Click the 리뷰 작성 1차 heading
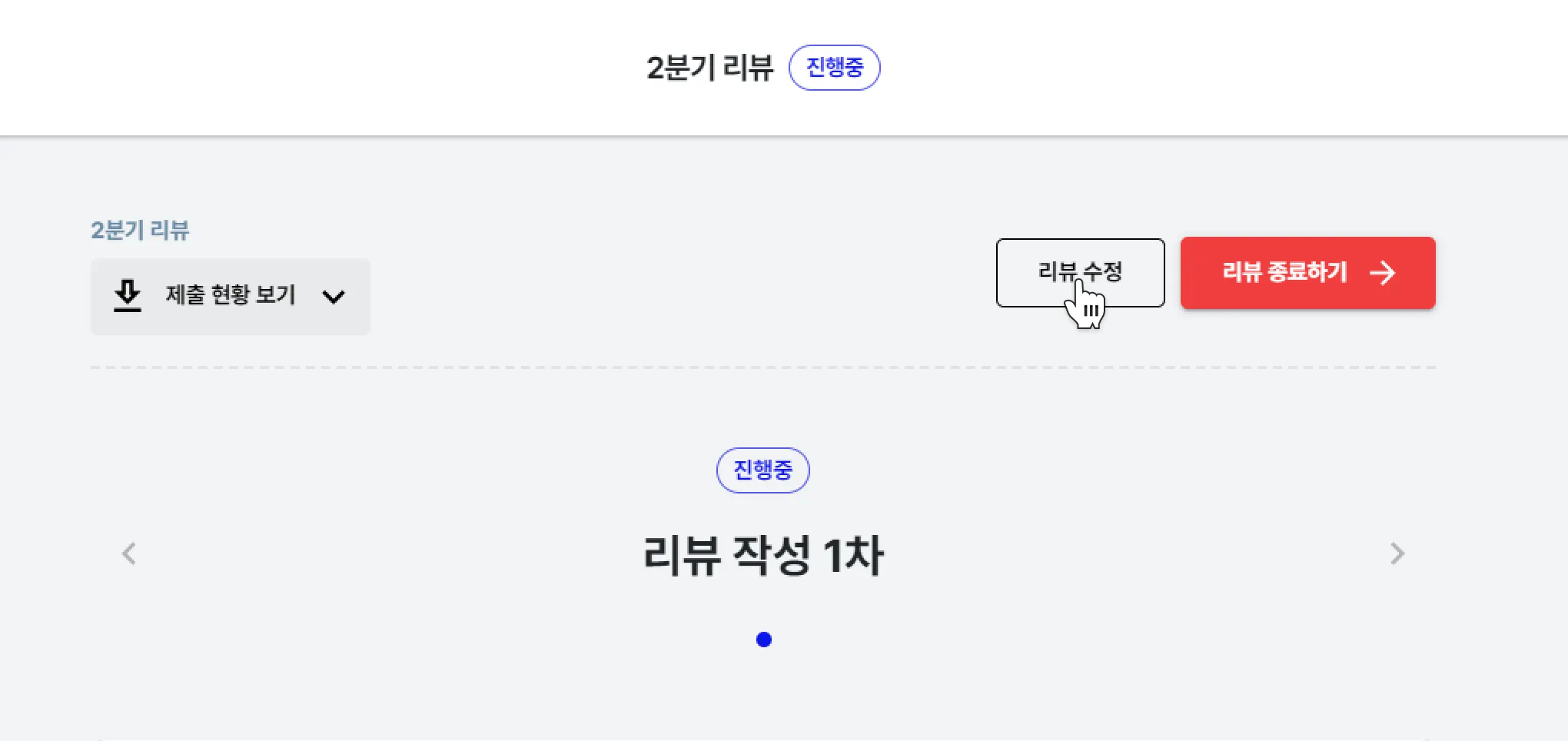The width and height of the screenshot is (1568, 741). (x=763, y=555)
